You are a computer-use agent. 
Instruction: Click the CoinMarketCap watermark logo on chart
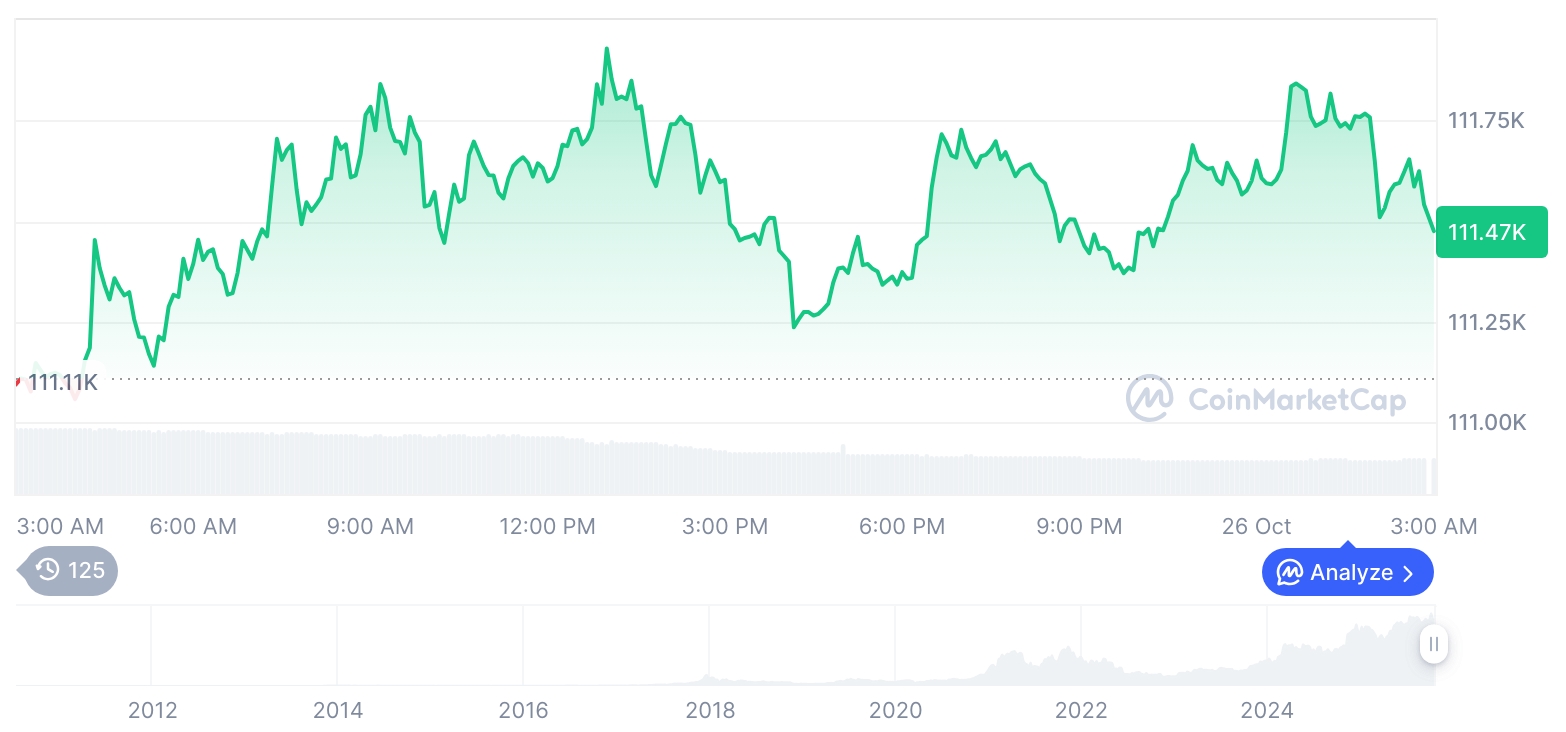[x=1150, y=398]
